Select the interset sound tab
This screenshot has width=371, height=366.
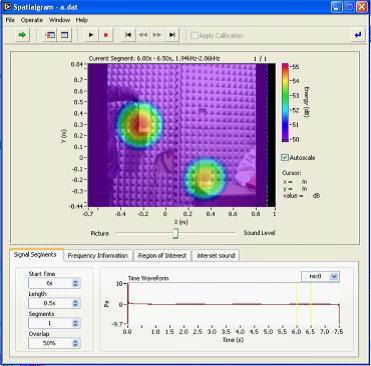tap(216, 256)
